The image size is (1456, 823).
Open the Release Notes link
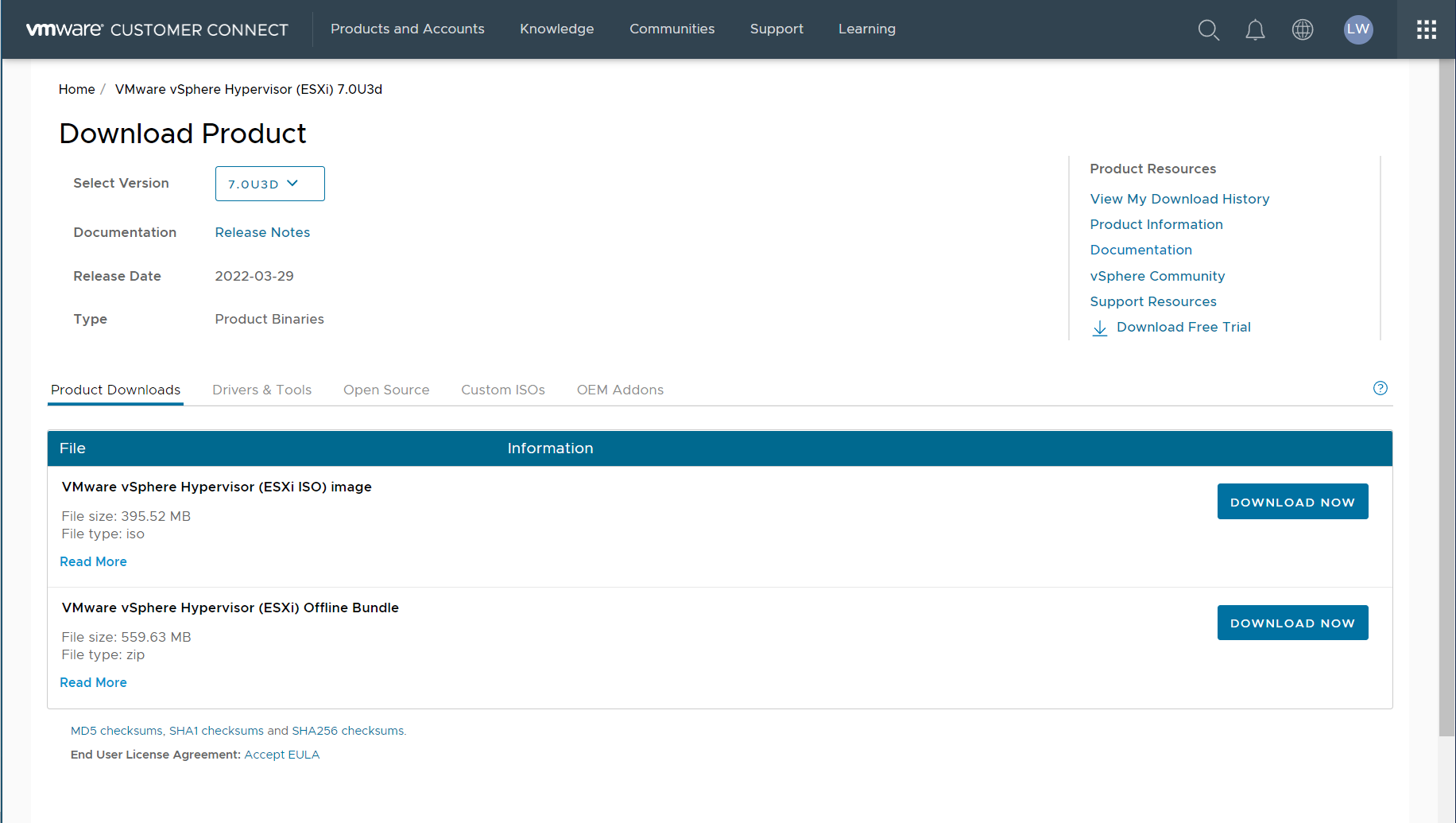[x=262, y=232]
